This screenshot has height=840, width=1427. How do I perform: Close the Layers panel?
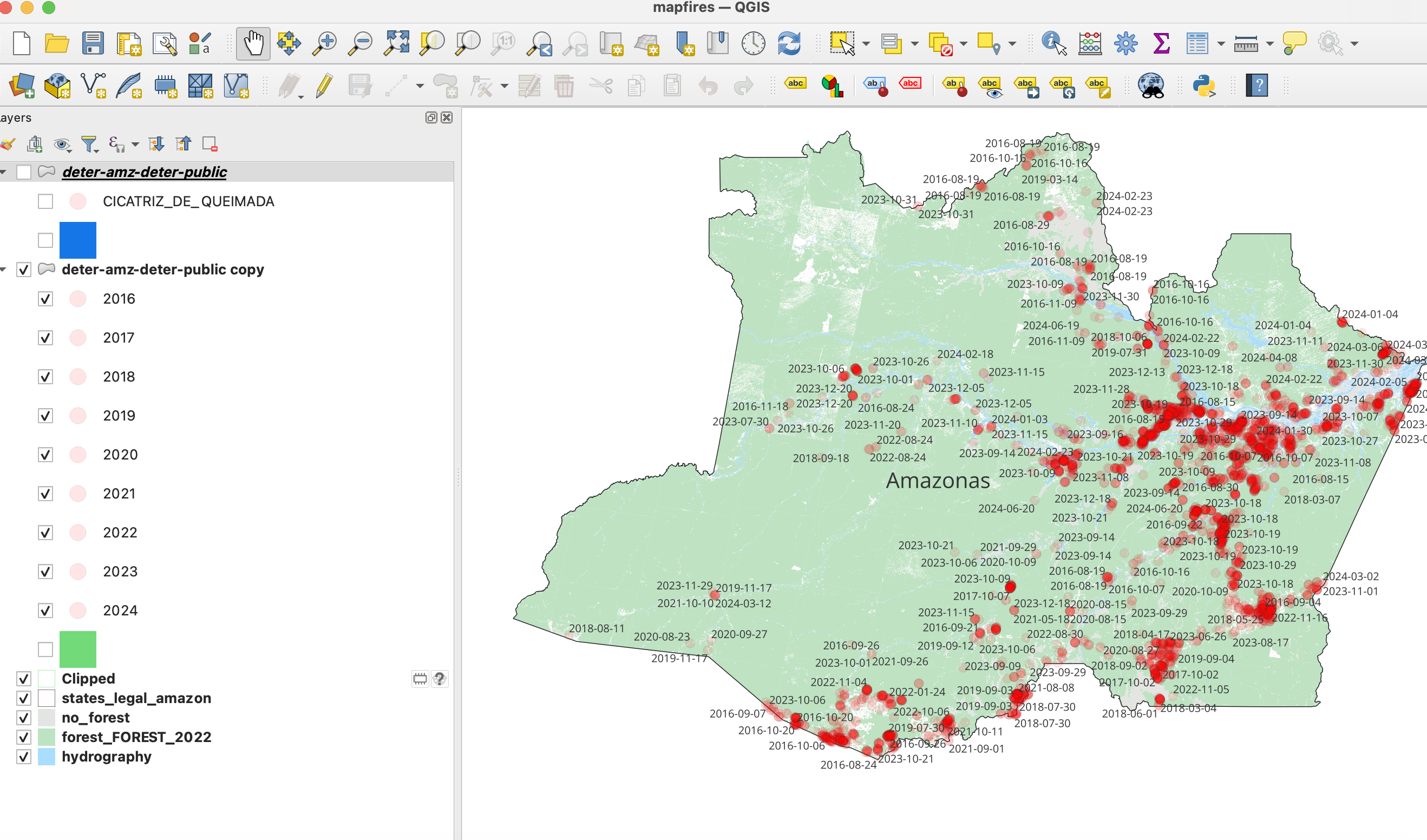point(447,118)
